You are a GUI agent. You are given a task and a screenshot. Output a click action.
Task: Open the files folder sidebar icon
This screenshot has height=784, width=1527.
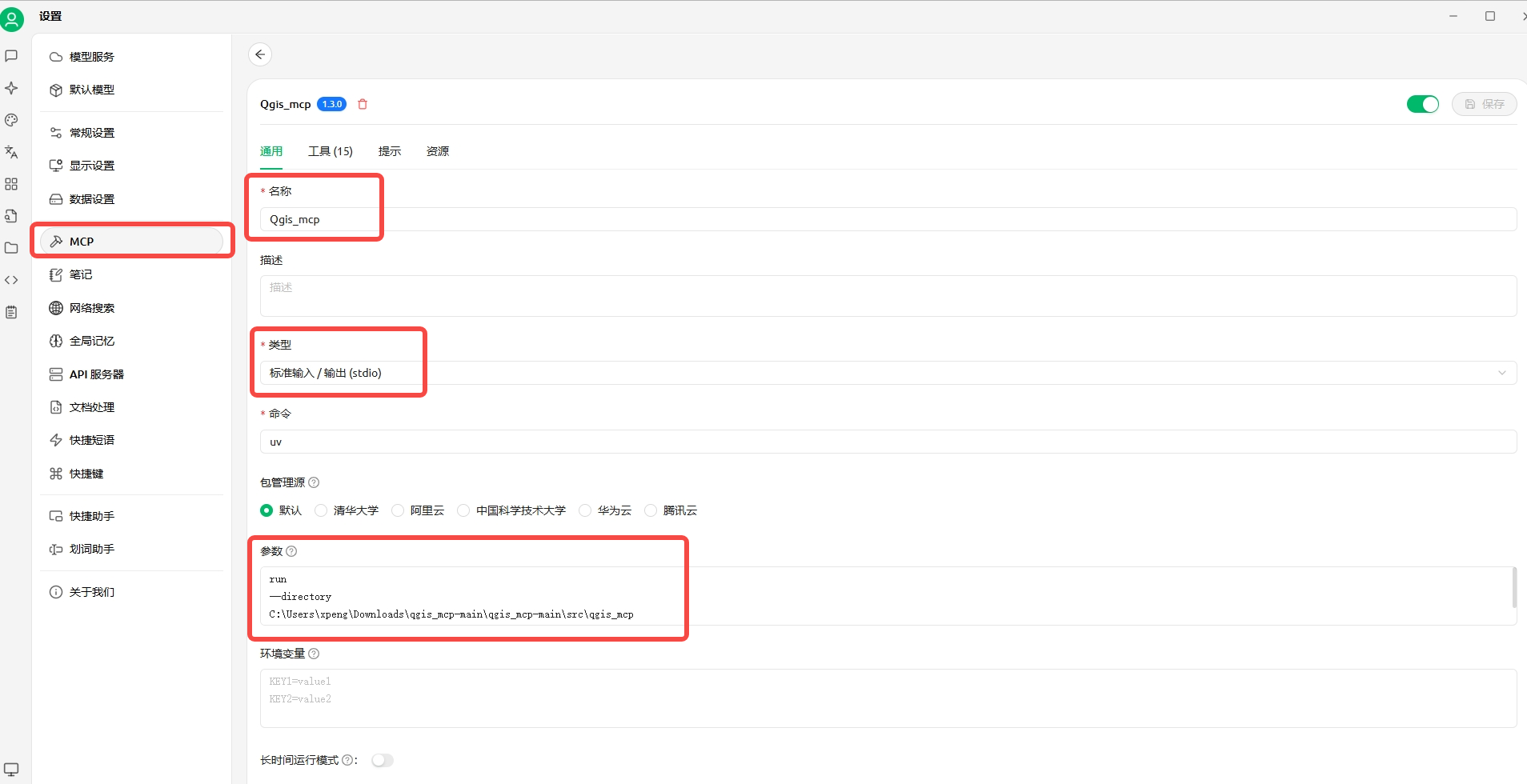pyautogui.click(x=11, y=248)
